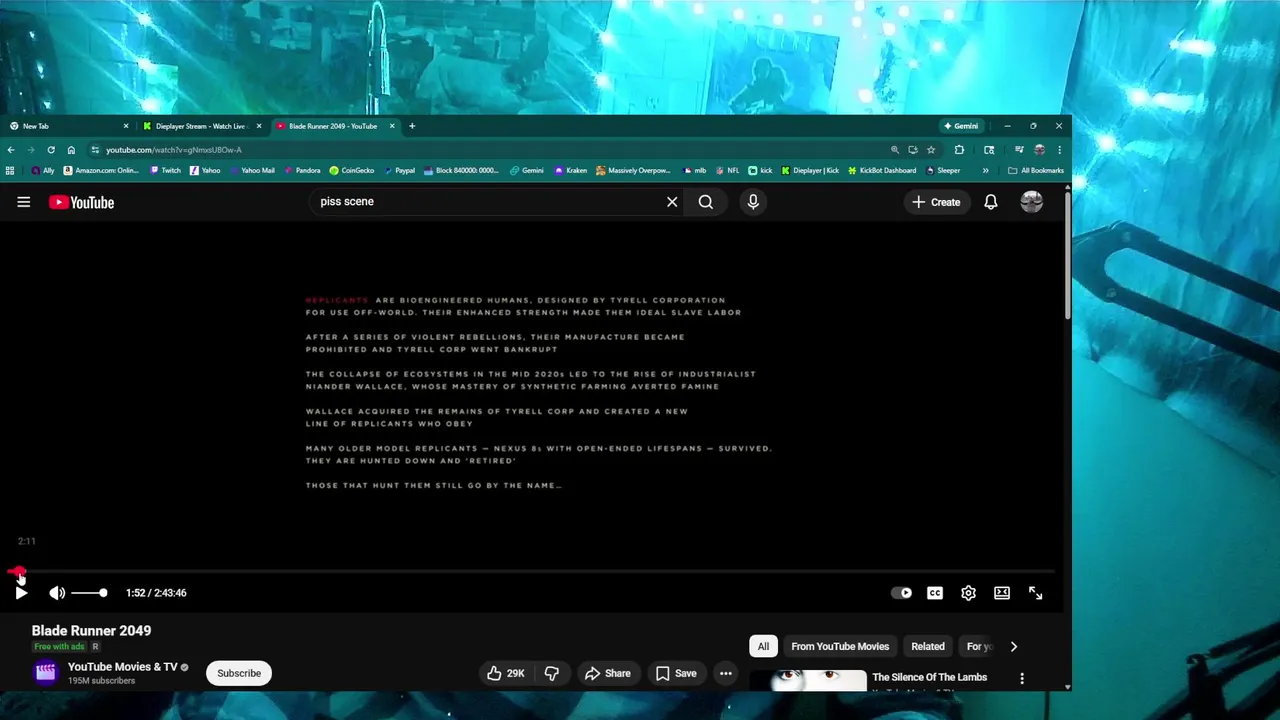
Task: Open the Pandora bookmark
Action: coord(301,171)
